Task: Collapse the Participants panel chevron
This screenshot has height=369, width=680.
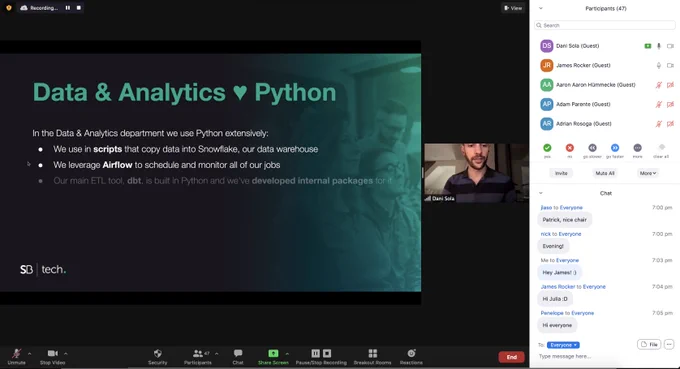Action: (x=540, y=8)
